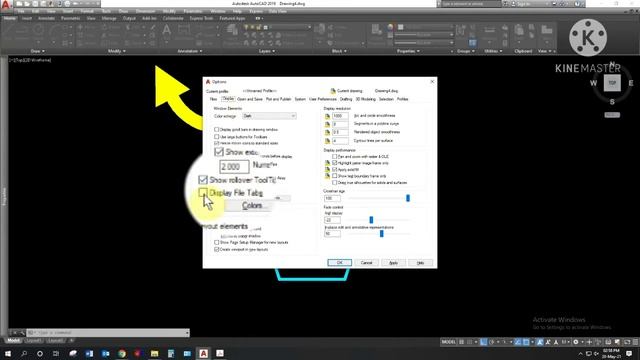
Task: Click OK in the Options dialog
Action: click(339, 262)
